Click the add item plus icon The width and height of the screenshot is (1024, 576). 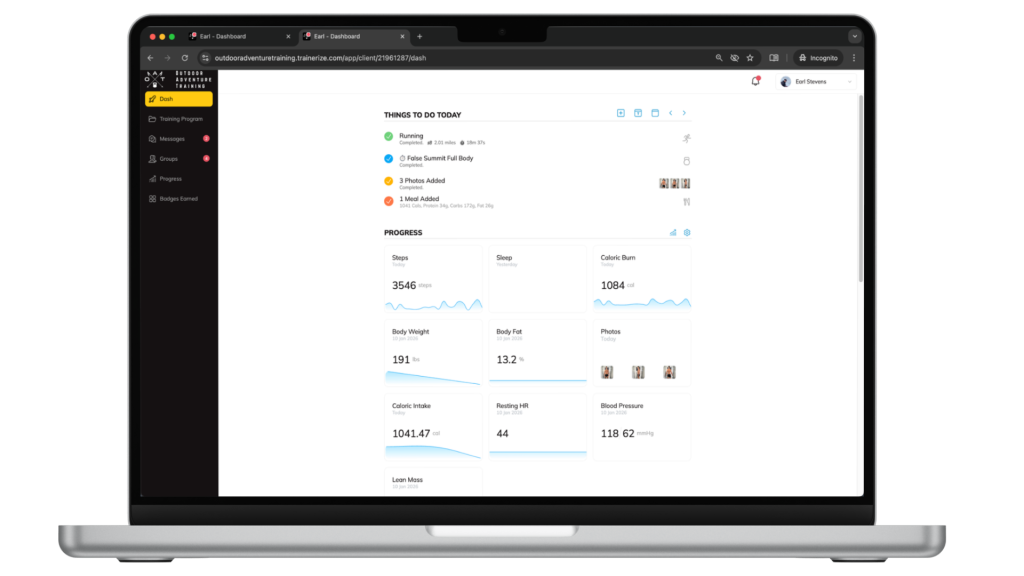(x=620, y=113)
